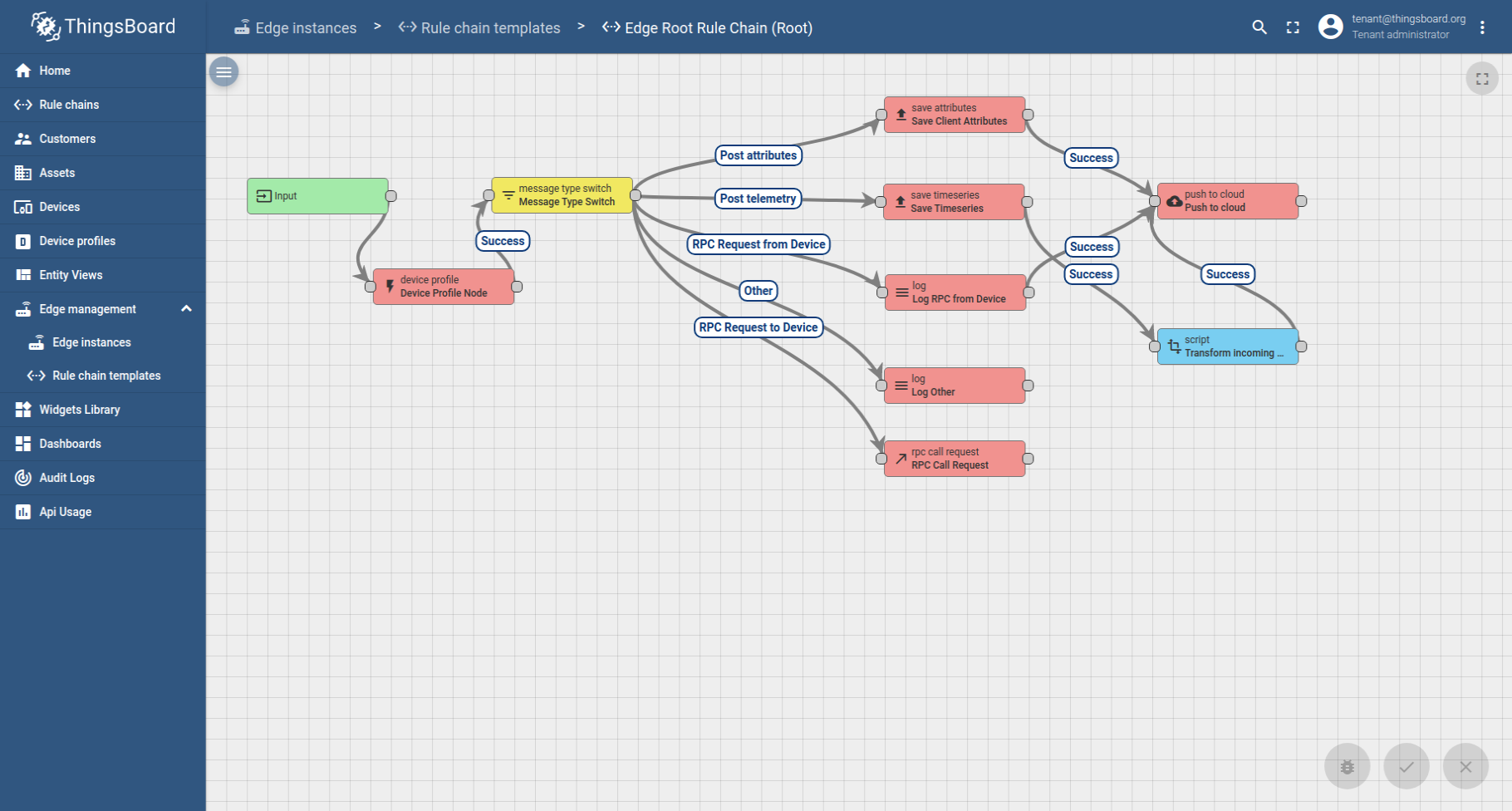Open the search icon in header
This screenshot has height=811, width=1512.
(x=1259, y=27)
